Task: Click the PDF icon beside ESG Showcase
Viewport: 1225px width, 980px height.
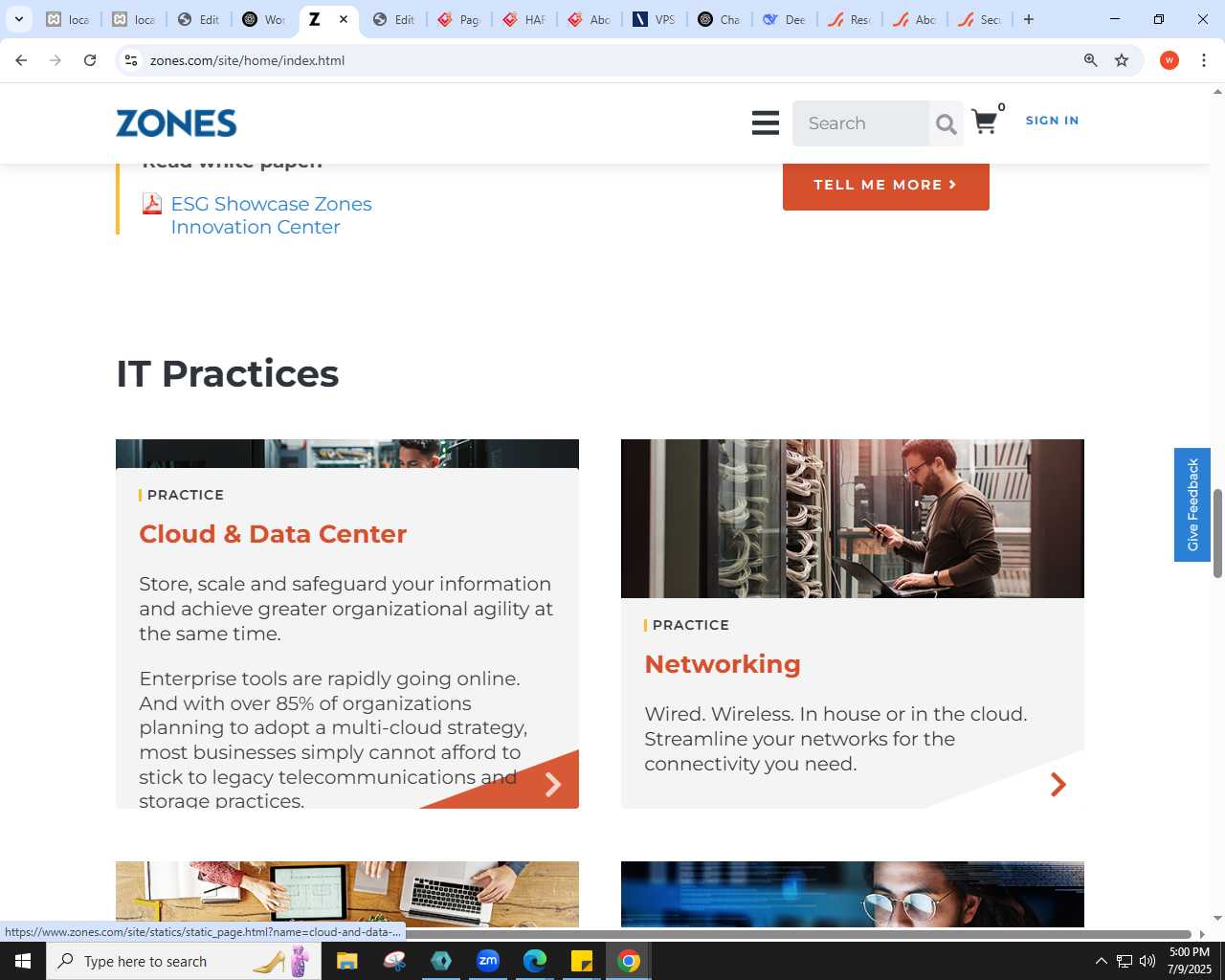Action: 151,204
